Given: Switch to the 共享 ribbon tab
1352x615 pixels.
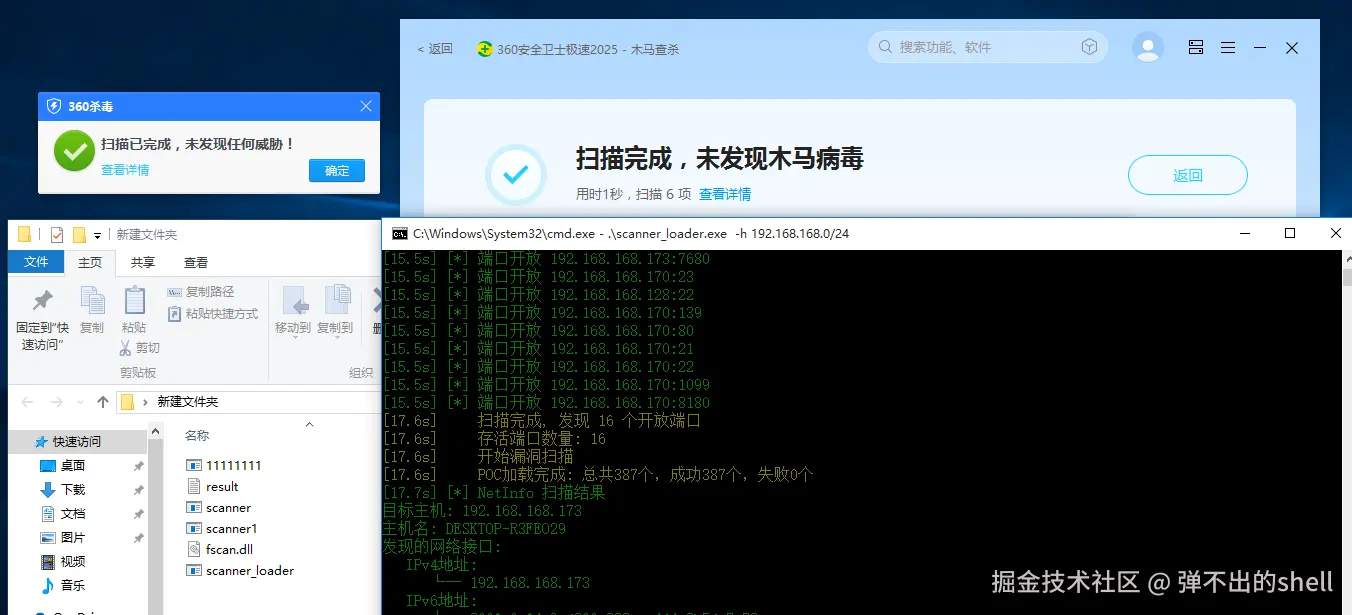Looking at the screenshot, I should (143, 262).
